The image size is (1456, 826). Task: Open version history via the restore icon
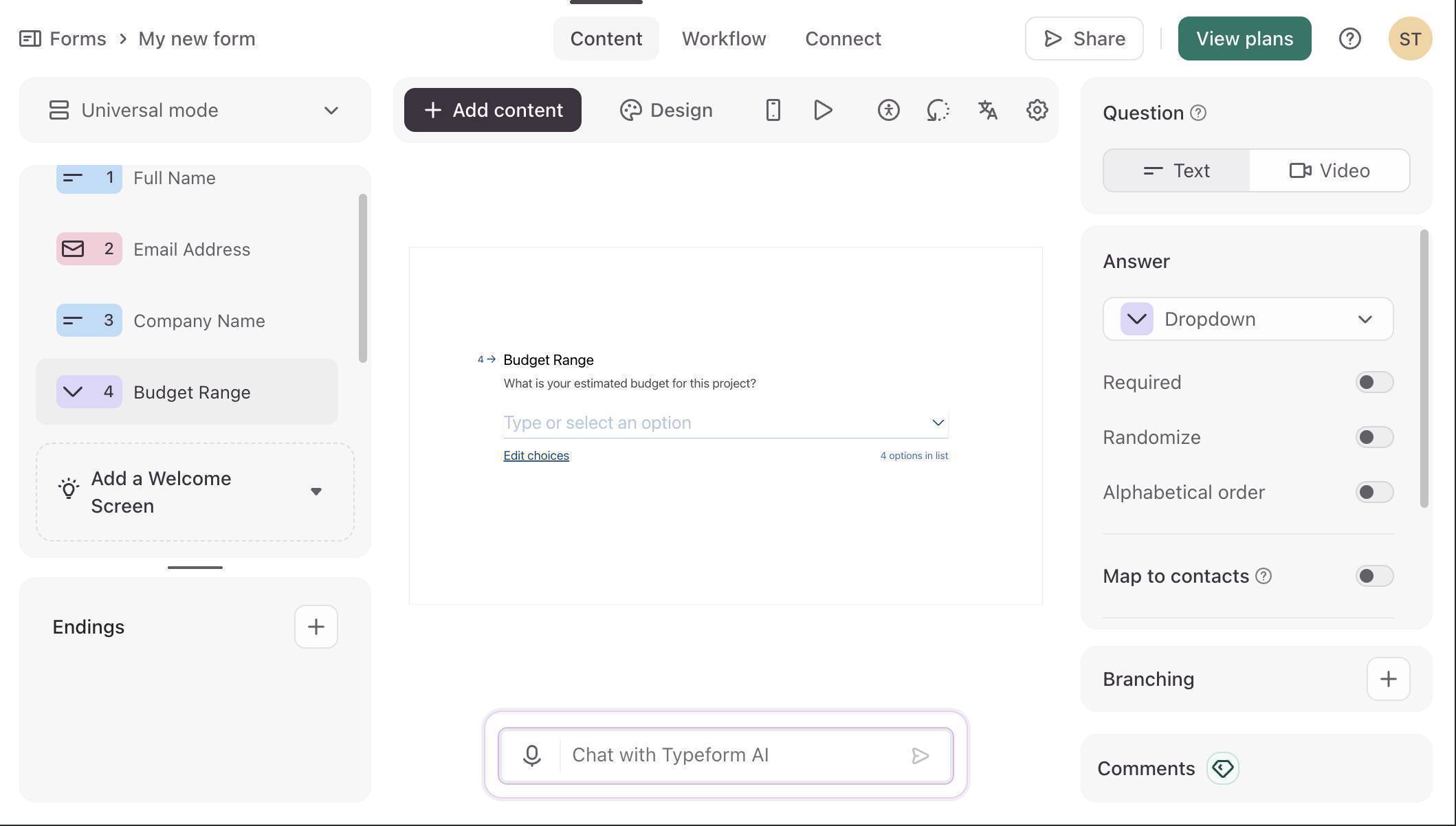937,110
